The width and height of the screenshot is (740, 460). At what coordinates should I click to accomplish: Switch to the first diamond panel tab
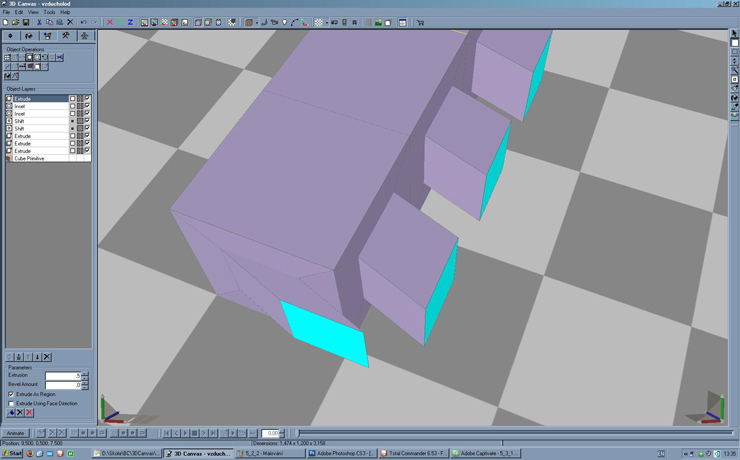click(10, 36)
